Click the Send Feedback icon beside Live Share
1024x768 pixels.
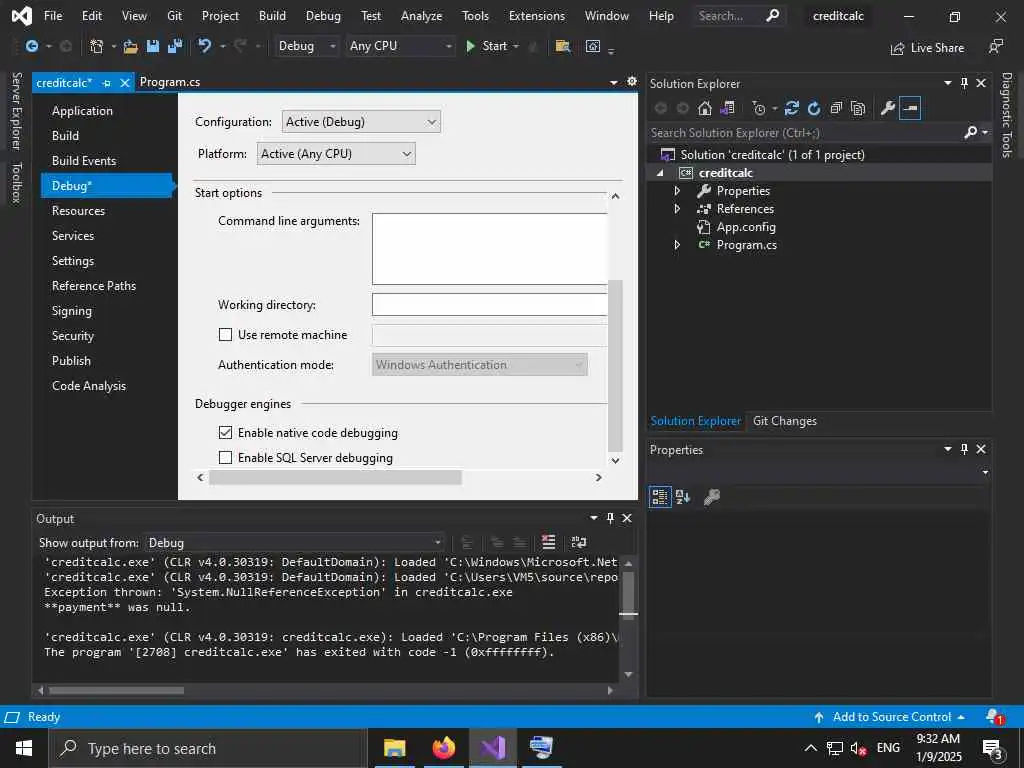[x=995, y=46]
